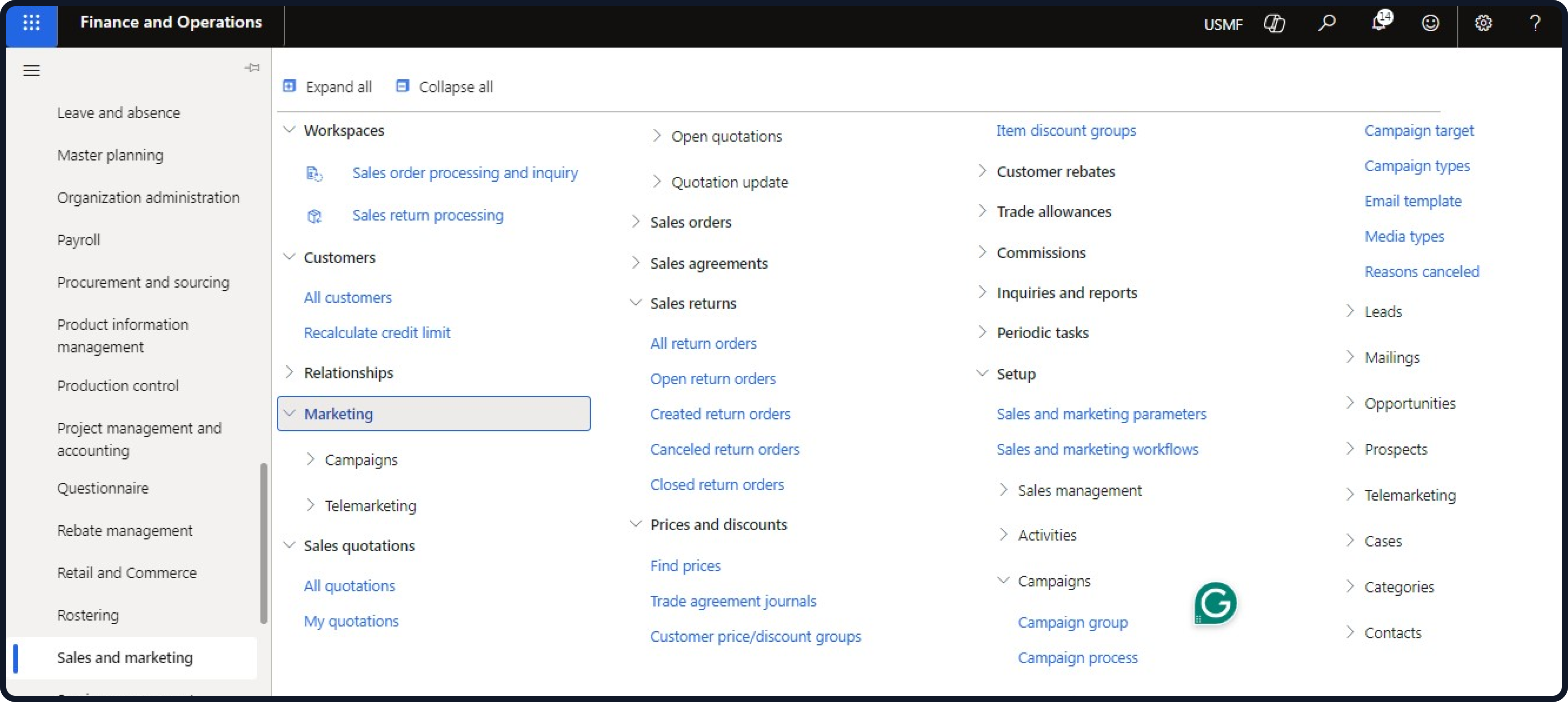This screenshot has width=1568, height=702.
Task: Expand Telemarketing under Marketing
Action: pos(310,505)
